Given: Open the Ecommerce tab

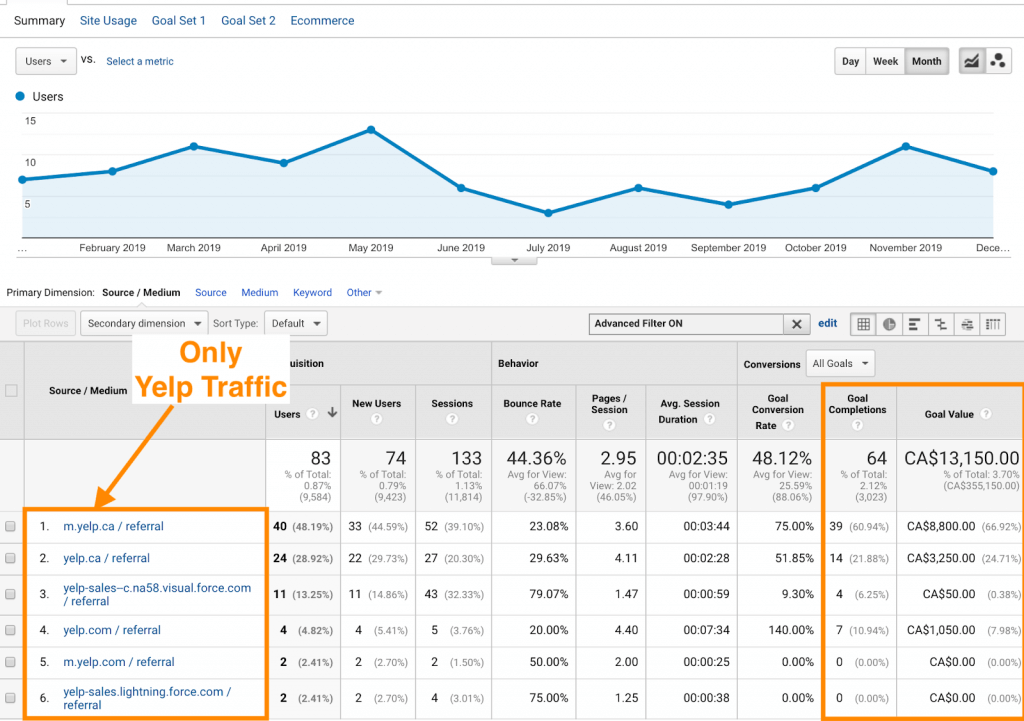Looking at the screenshot, I should pos(323,21).
